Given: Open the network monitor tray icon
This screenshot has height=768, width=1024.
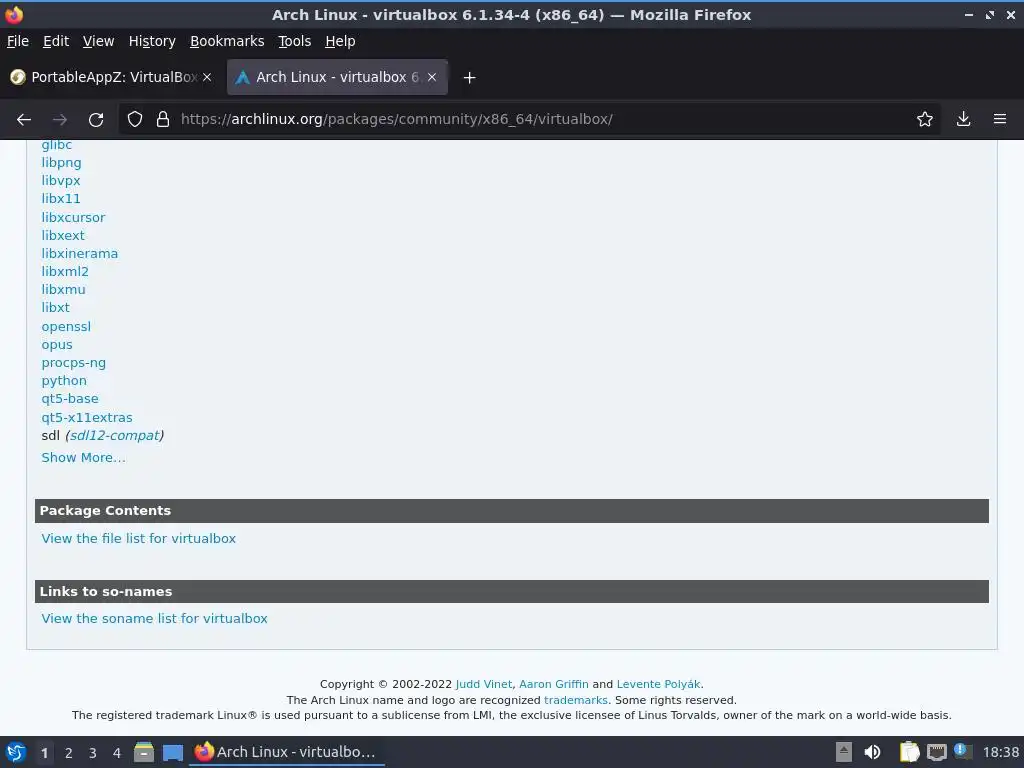Looking at the screenshot, I should (x=936, y=752).
